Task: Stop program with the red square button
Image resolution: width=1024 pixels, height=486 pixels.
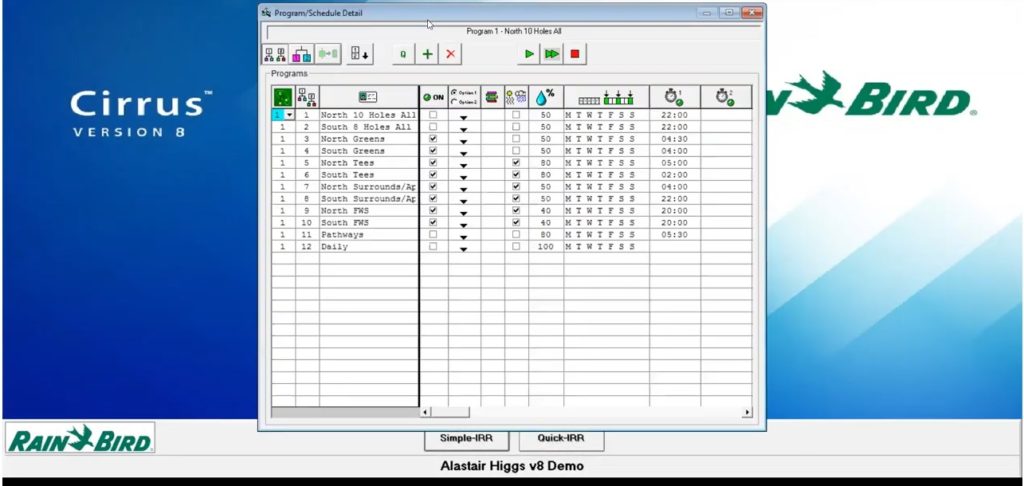Action: point(575,54)
